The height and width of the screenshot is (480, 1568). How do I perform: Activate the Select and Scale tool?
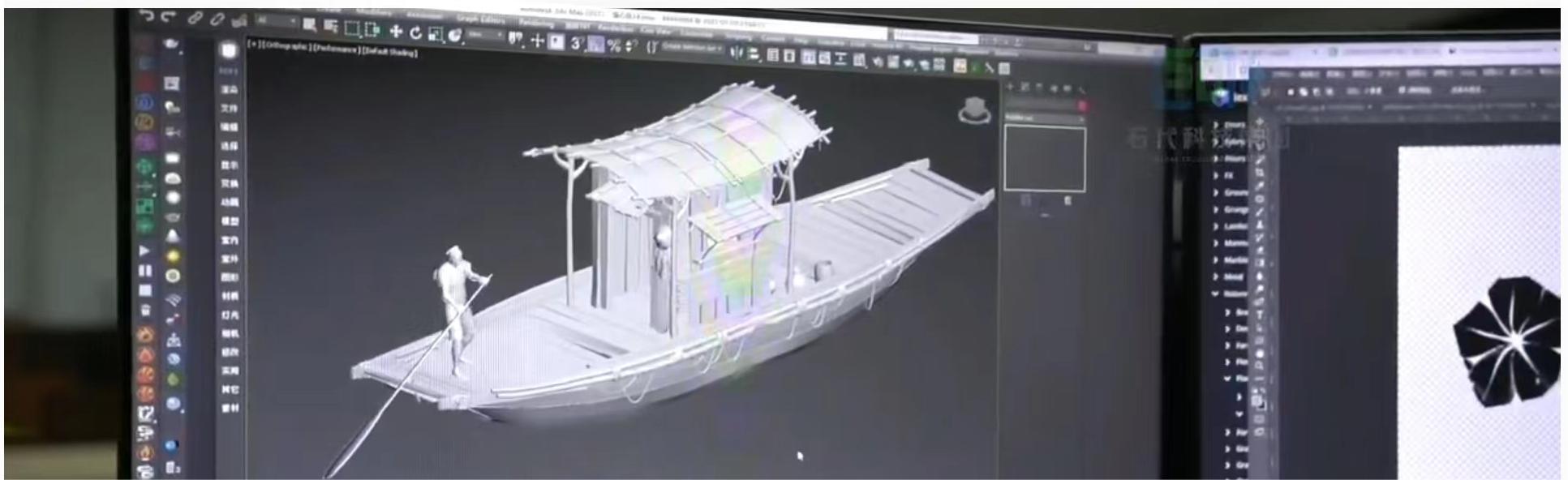coord(436,34)
